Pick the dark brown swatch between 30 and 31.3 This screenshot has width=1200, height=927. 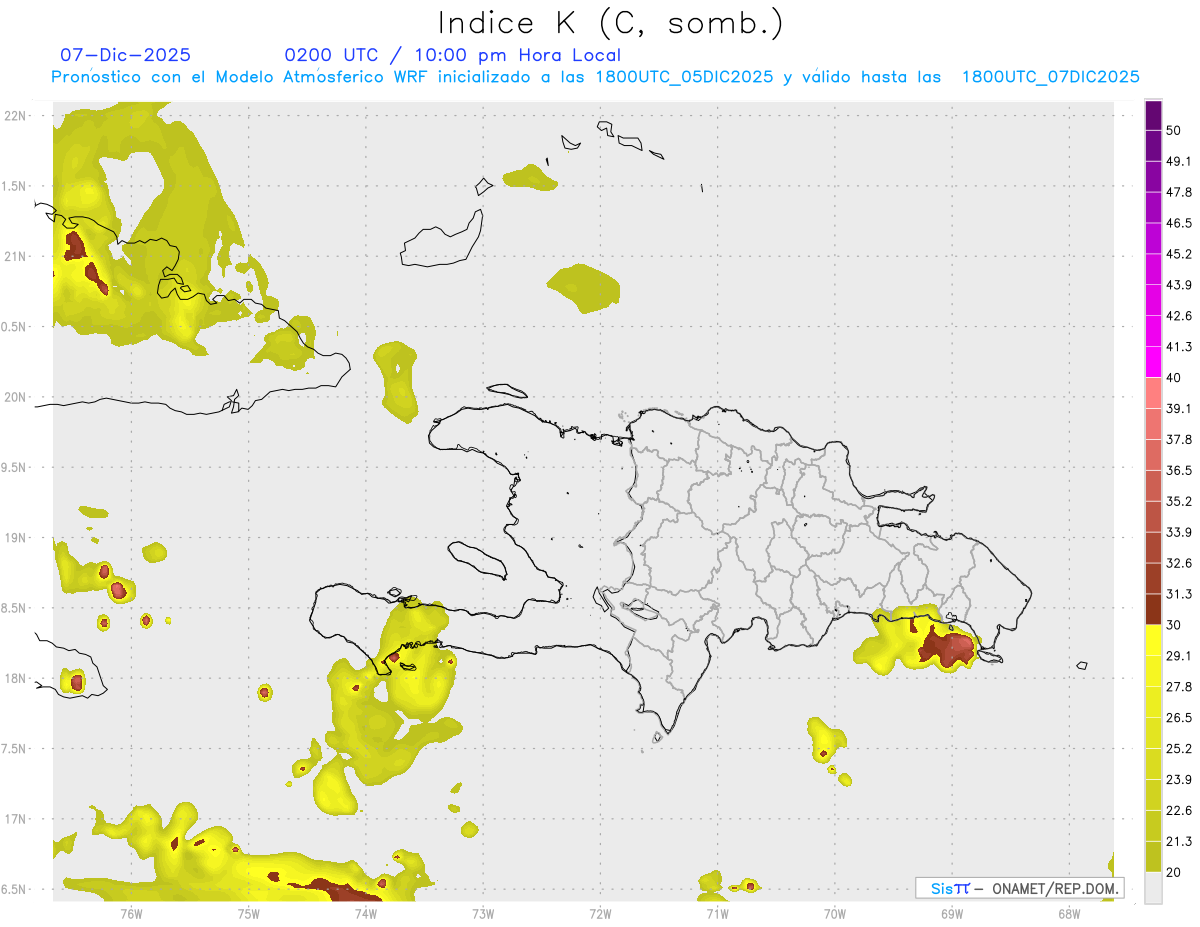coord(1153,609)
